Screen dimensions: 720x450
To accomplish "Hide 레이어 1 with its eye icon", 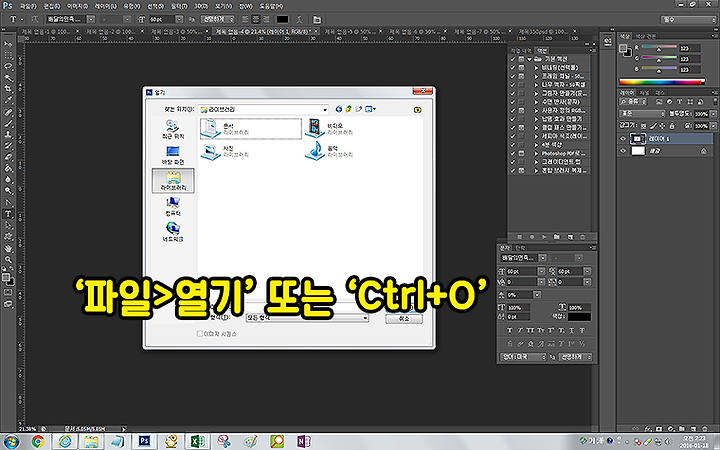I will point(623,139).
